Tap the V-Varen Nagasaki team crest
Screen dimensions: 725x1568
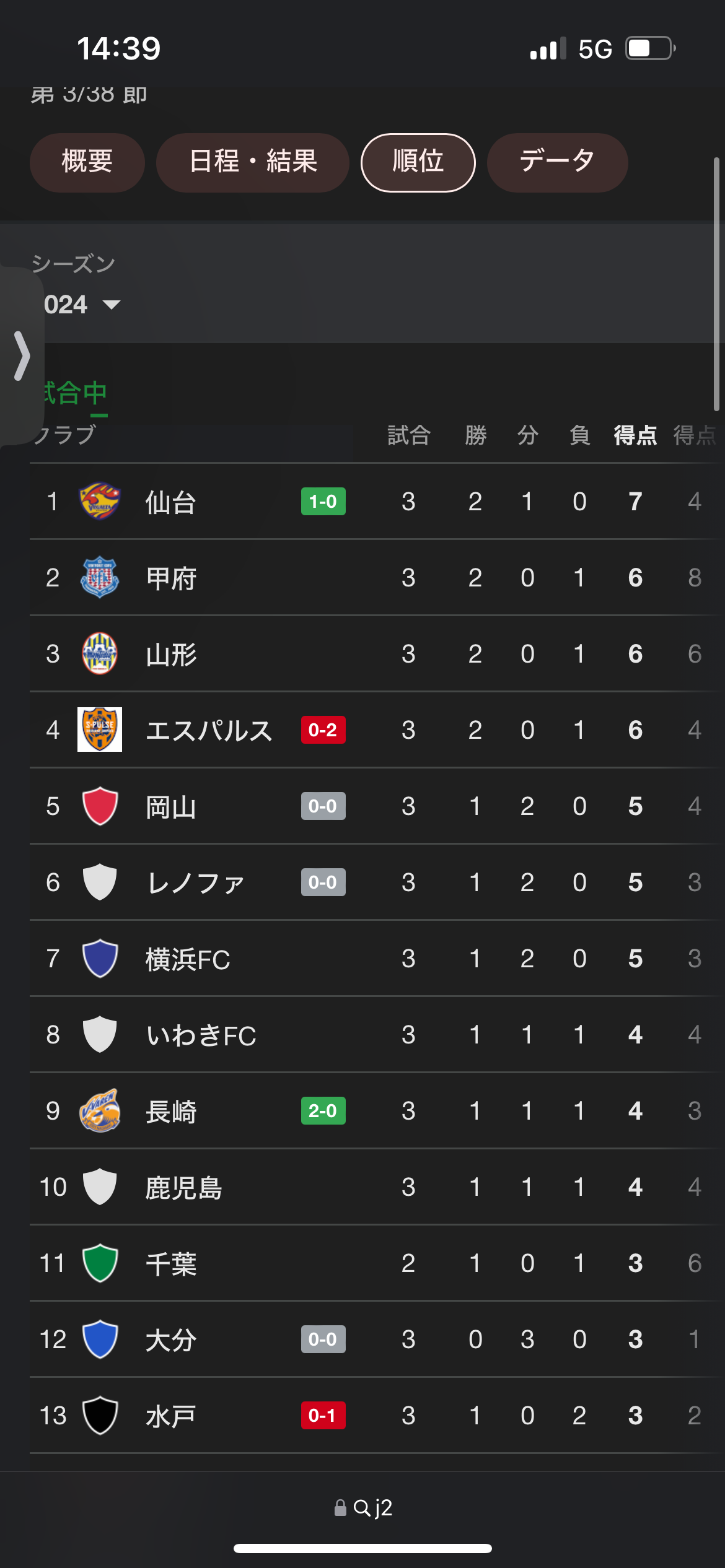point(100,1110)
